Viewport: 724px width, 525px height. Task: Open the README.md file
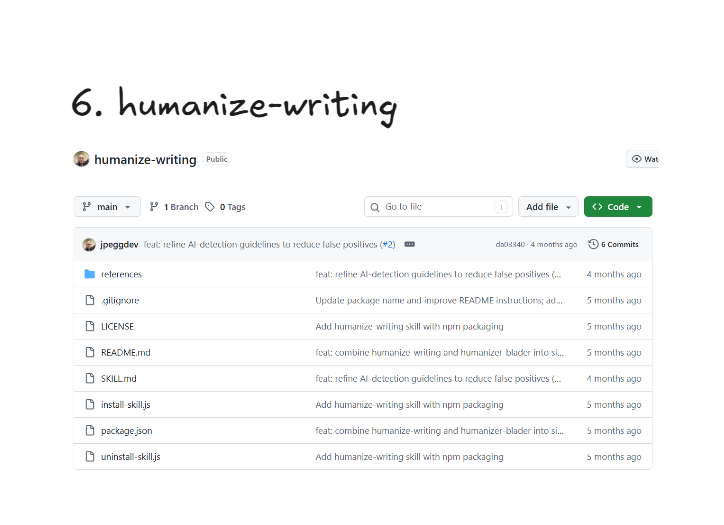126,353
